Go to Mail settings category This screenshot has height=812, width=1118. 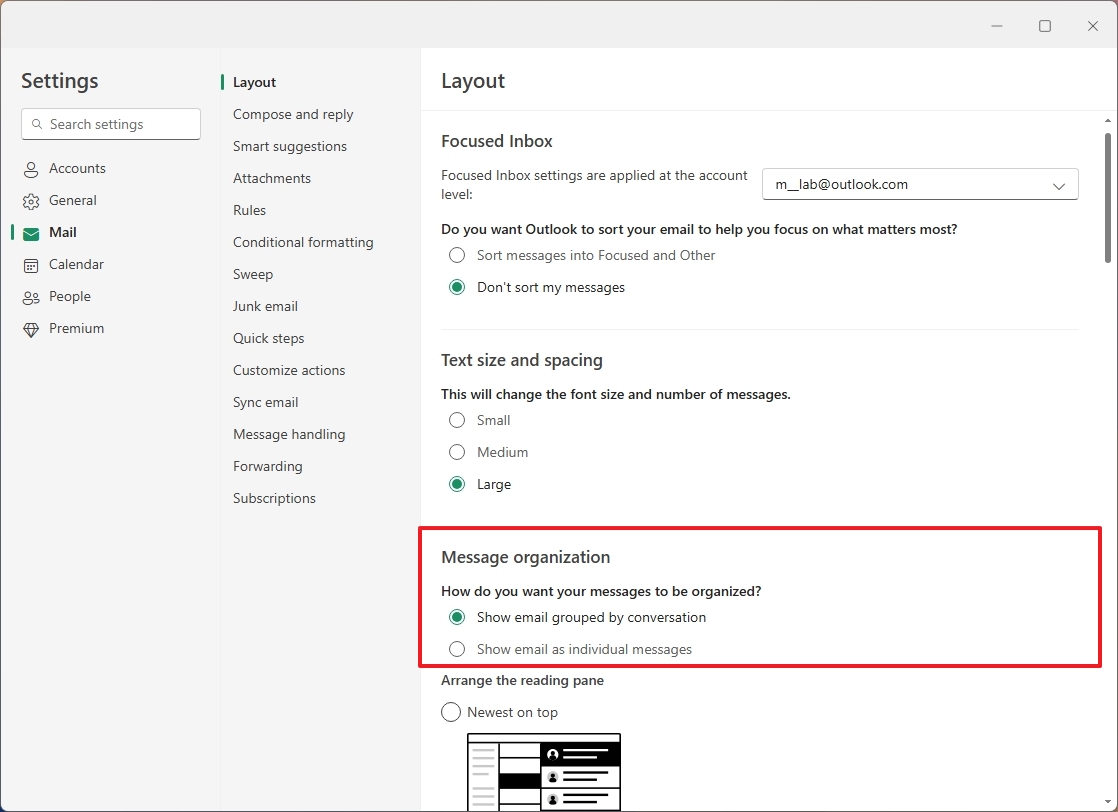coord(63,233)
